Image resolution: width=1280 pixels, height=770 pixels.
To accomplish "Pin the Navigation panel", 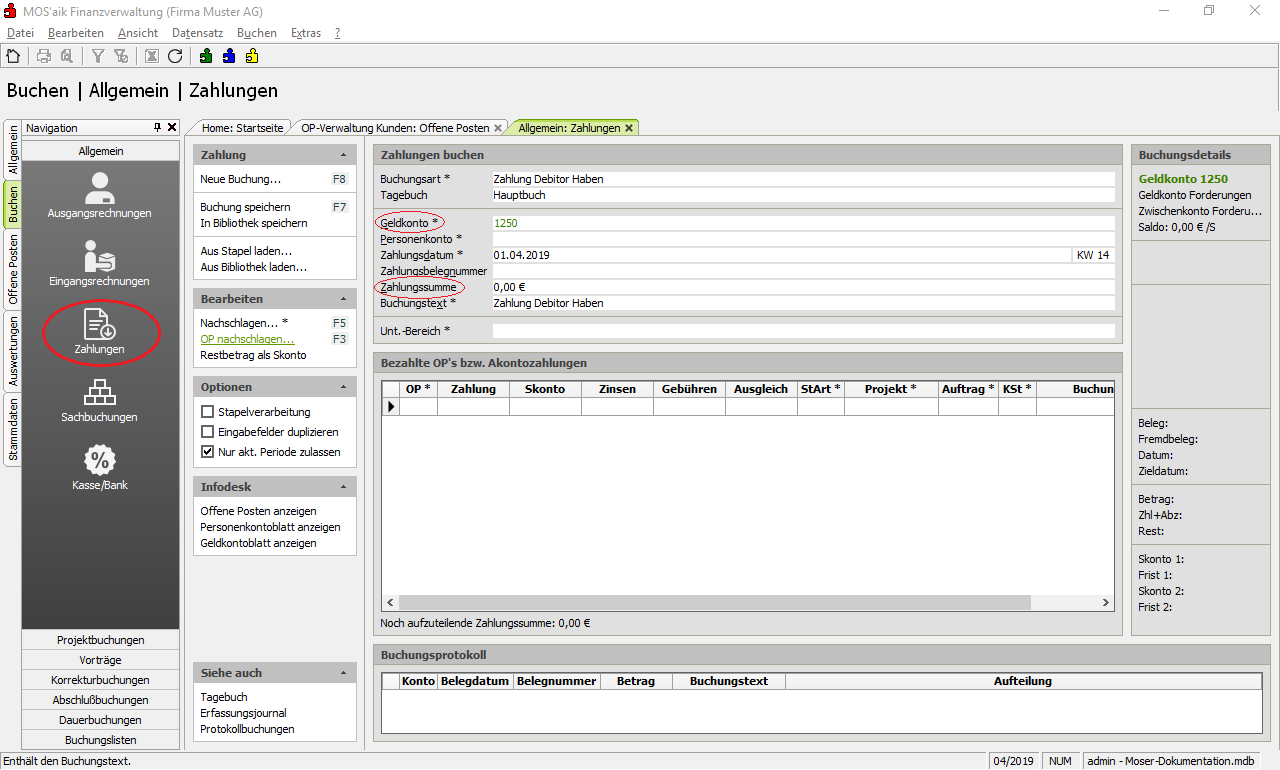I will click(157, 128).
